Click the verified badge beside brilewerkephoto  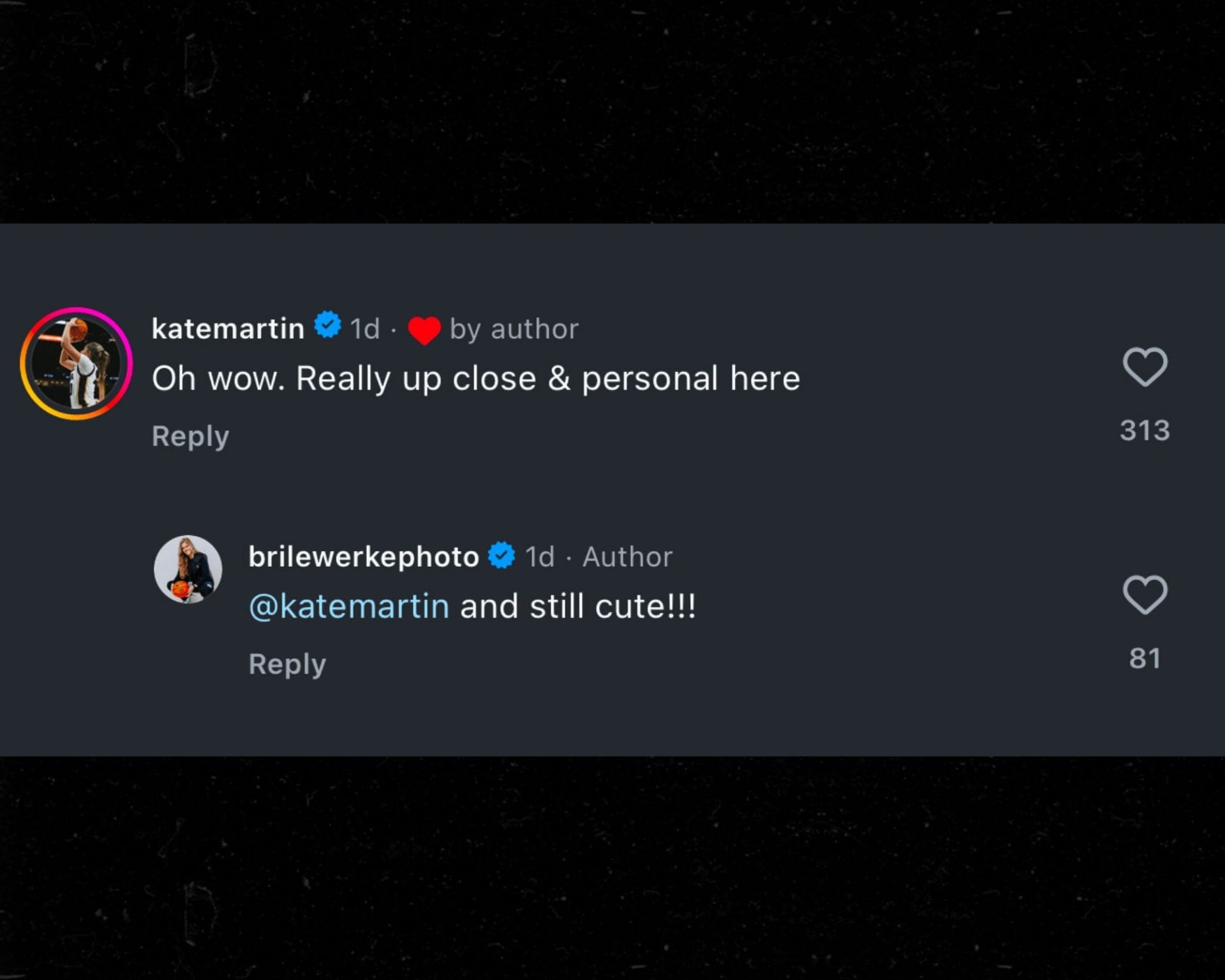[x=502, y=555]
